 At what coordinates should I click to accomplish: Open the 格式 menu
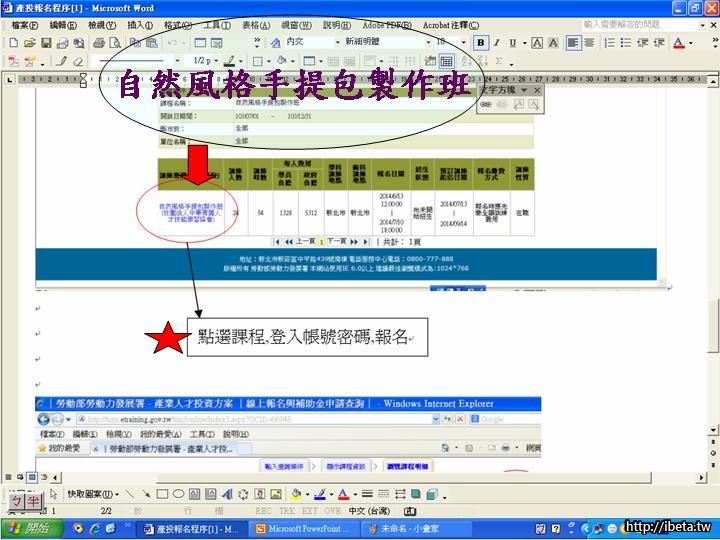[177, 24]
